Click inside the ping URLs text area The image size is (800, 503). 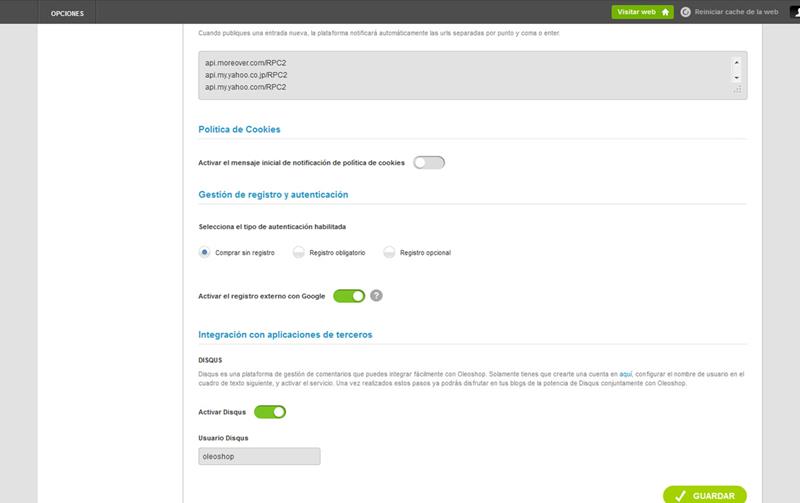point(460,75)
